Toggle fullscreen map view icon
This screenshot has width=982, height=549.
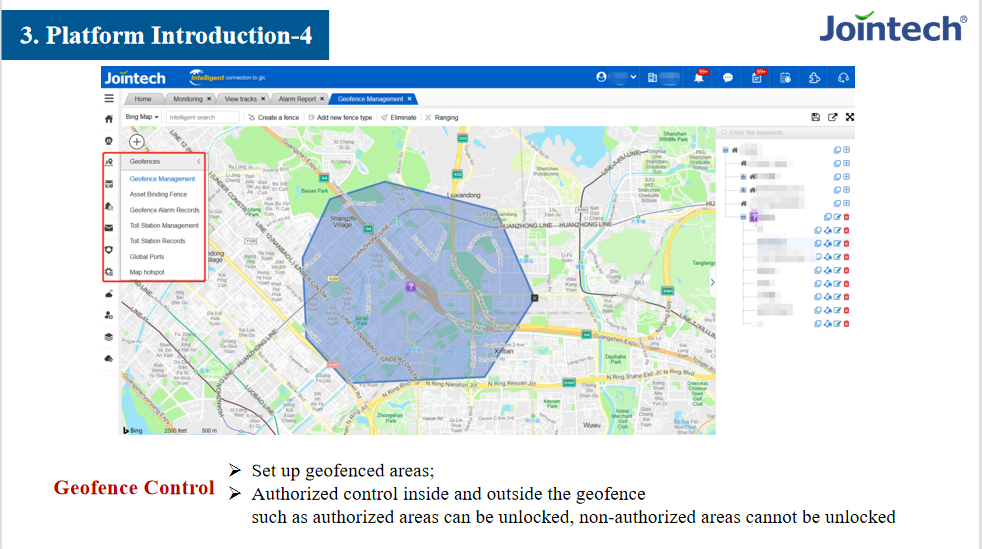pyautogui.click(x=849, y=117)
